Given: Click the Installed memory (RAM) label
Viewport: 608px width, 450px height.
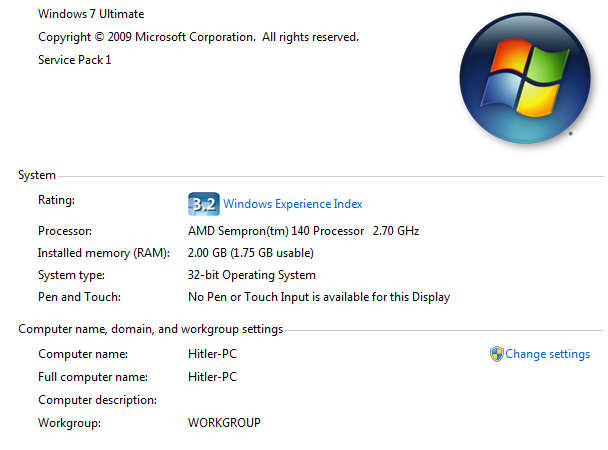Looking at the screenshot, I should coord(104,253).
